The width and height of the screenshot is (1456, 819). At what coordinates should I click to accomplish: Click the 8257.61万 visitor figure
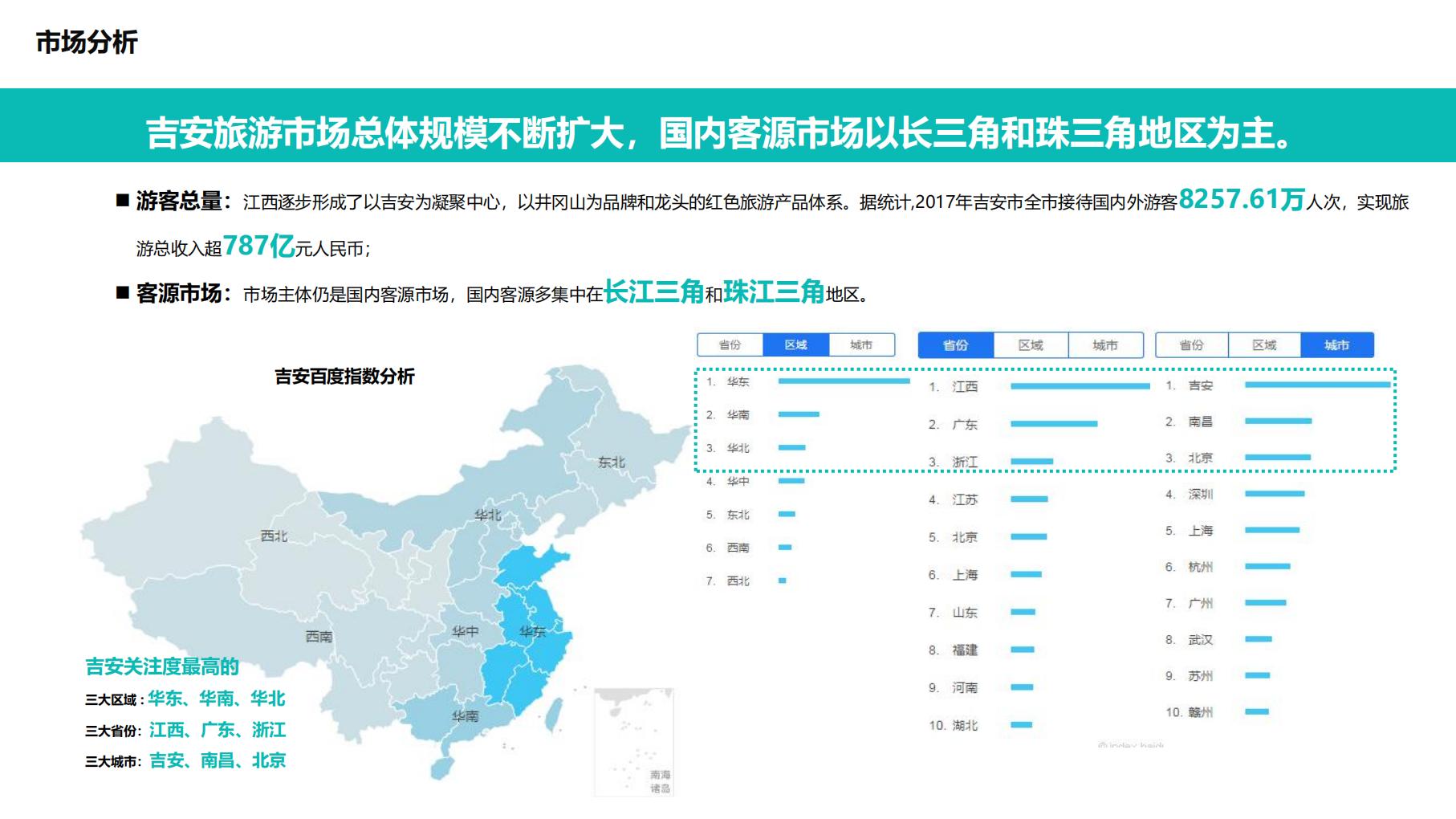point(1242,198)
